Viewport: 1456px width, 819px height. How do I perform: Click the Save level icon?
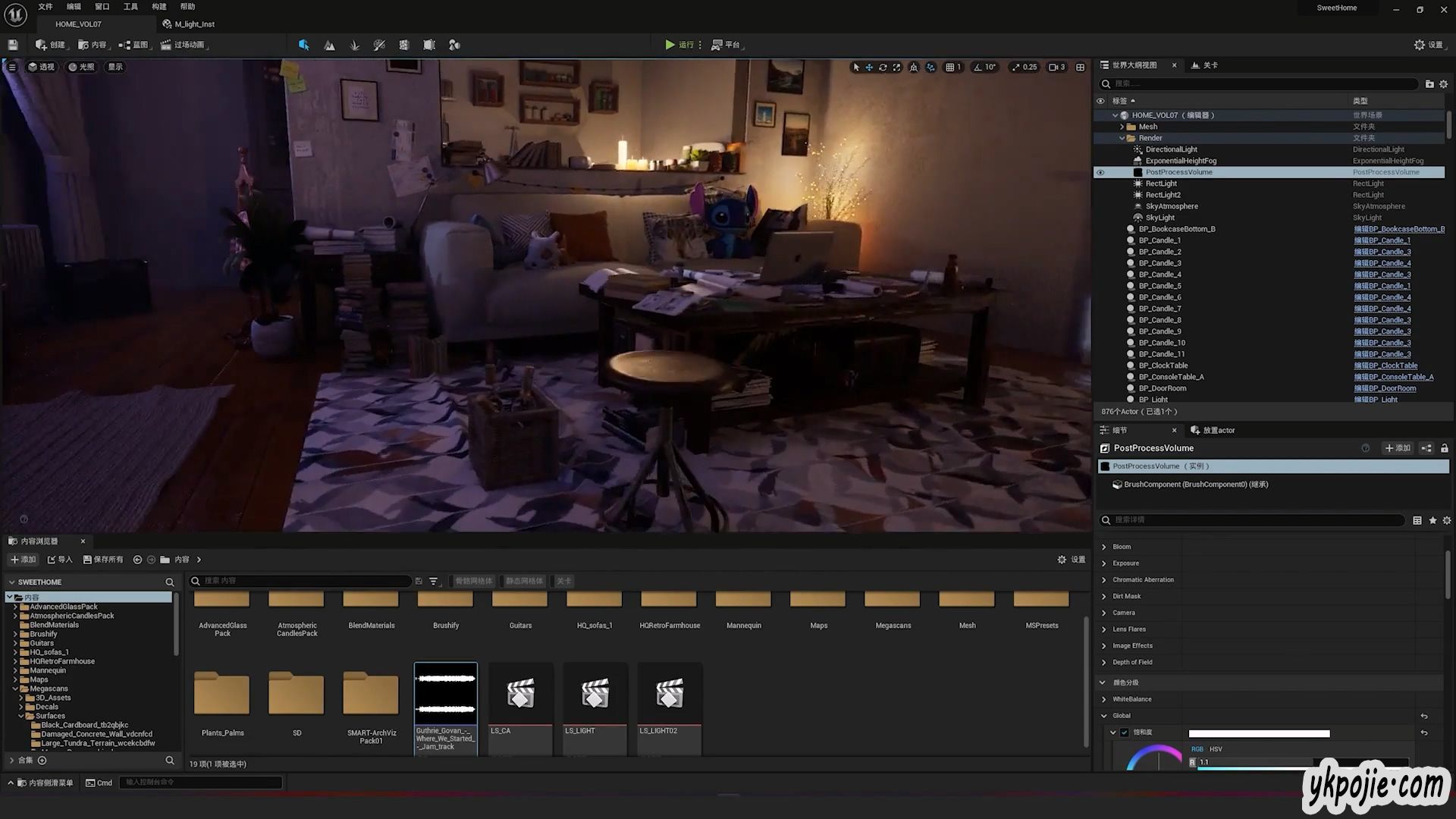pyautogui.click(x=13, y=45)
